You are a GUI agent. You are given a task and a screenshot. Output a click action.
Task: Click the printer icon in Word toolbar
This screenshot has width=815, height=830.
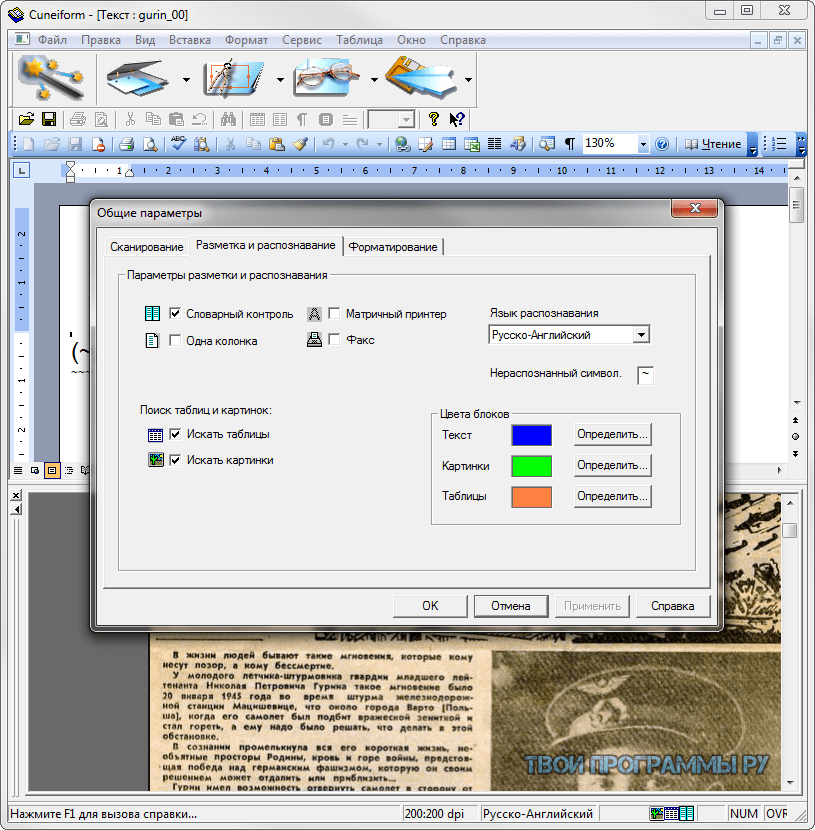(x=126, y=144)
